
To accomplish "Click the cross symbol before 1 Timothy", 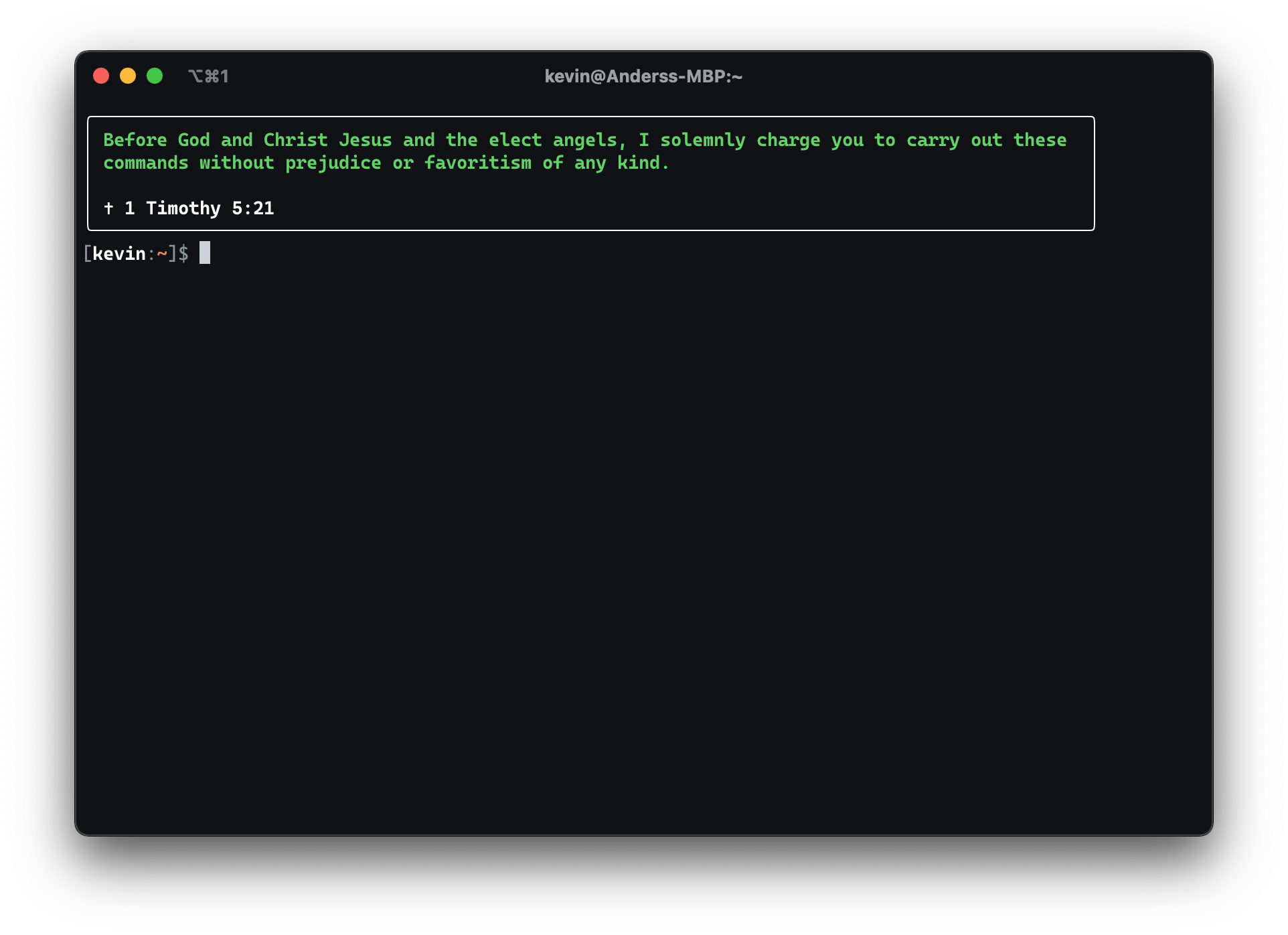I will (108, 208).
